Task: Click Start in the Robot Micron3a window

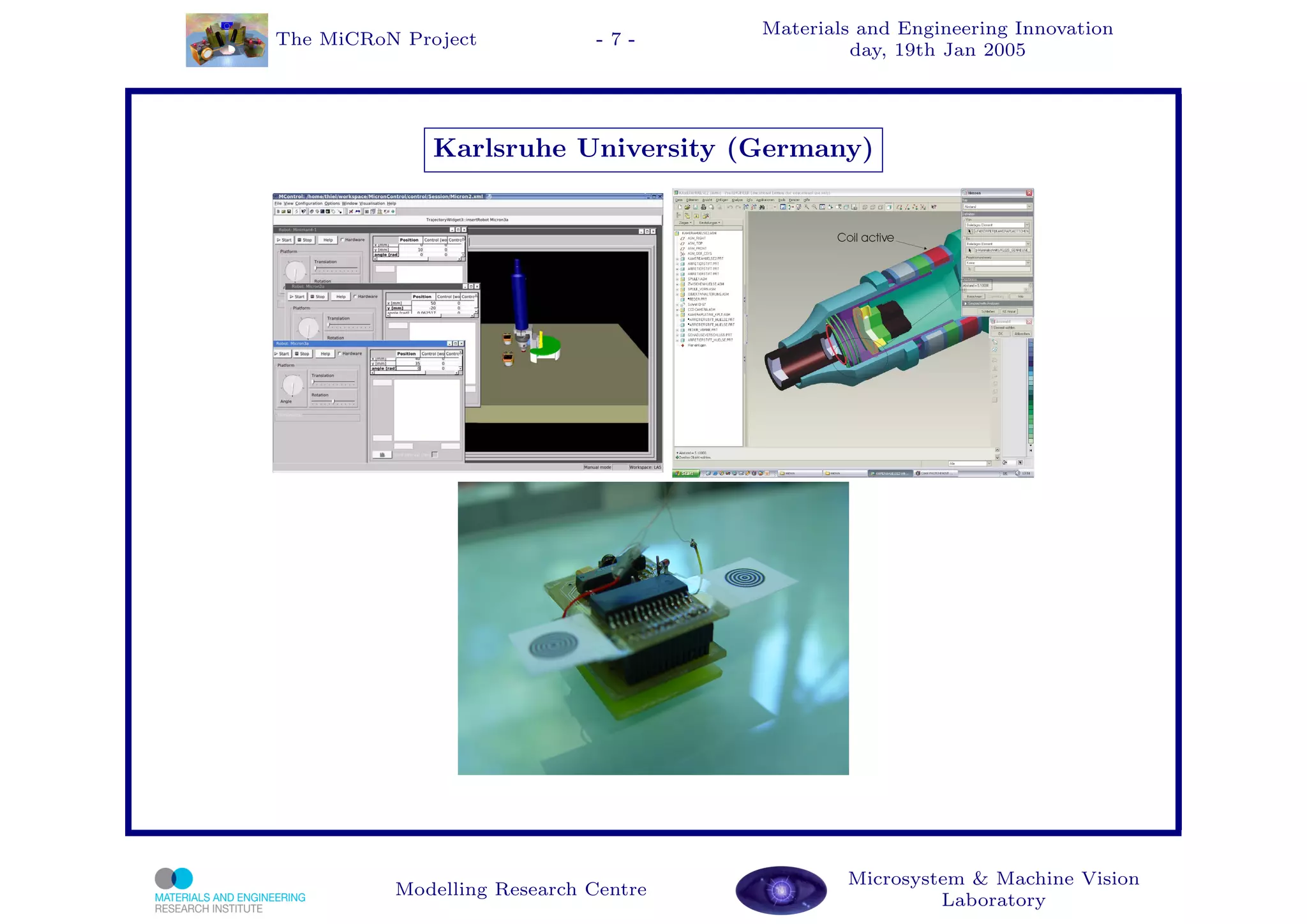Action: tap(283, 354)
